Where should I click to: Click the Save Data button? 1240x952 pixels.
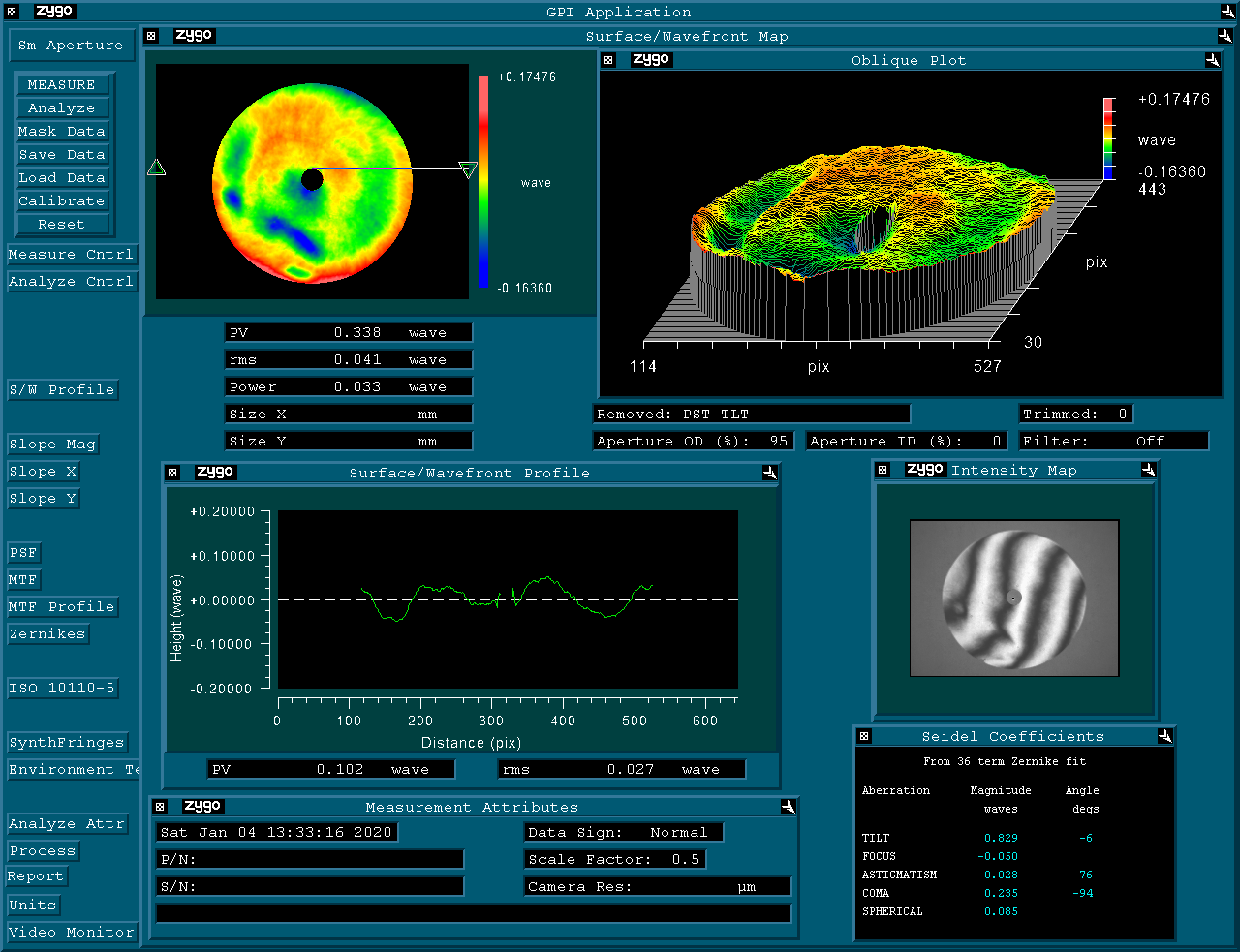coord(62,155)
